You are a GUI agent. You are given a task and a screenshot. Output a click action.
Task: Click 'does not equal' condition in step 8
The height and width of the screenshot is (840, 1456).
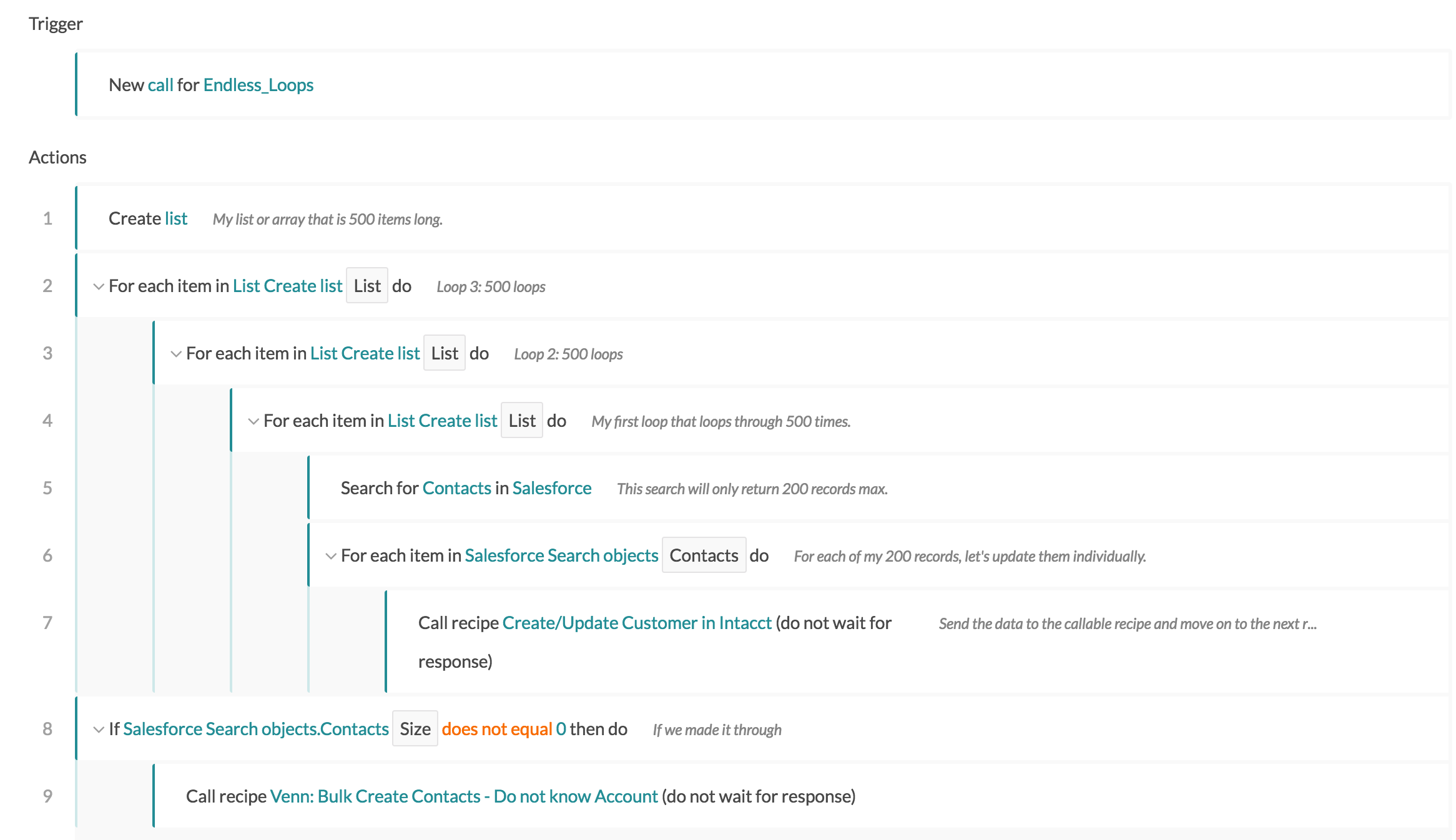point(497,729)
